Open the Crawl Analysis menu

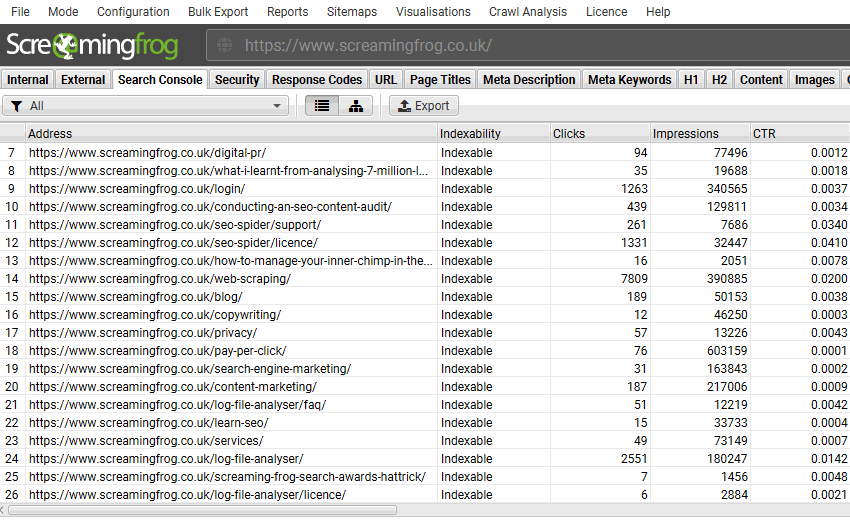point(528,11)
